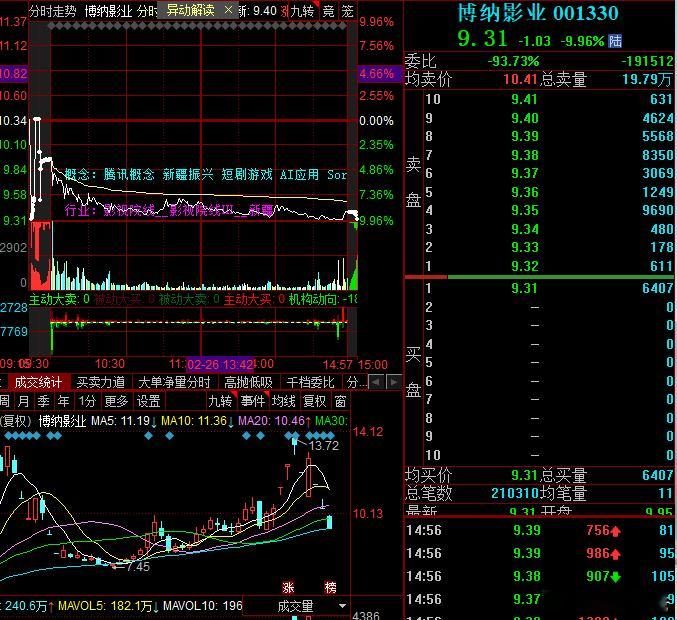Toggle 均线 moving average lines
Image resolution: width=677 pixels, height=620 pixels.
[284, 401]
